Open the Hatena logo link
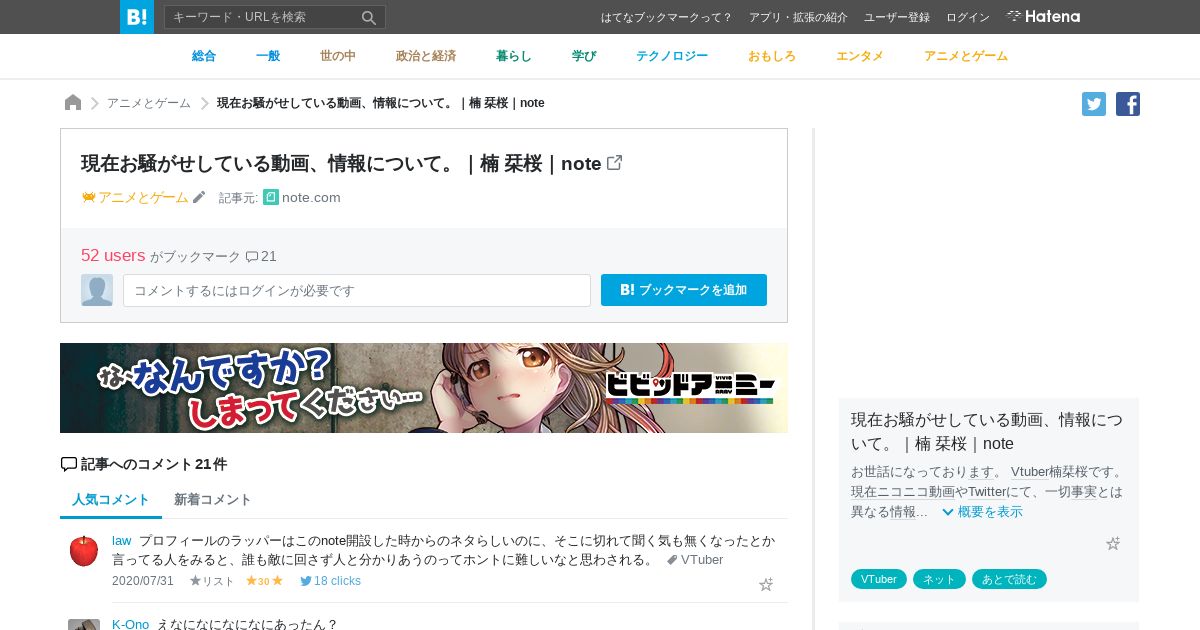 [1043, 17]
